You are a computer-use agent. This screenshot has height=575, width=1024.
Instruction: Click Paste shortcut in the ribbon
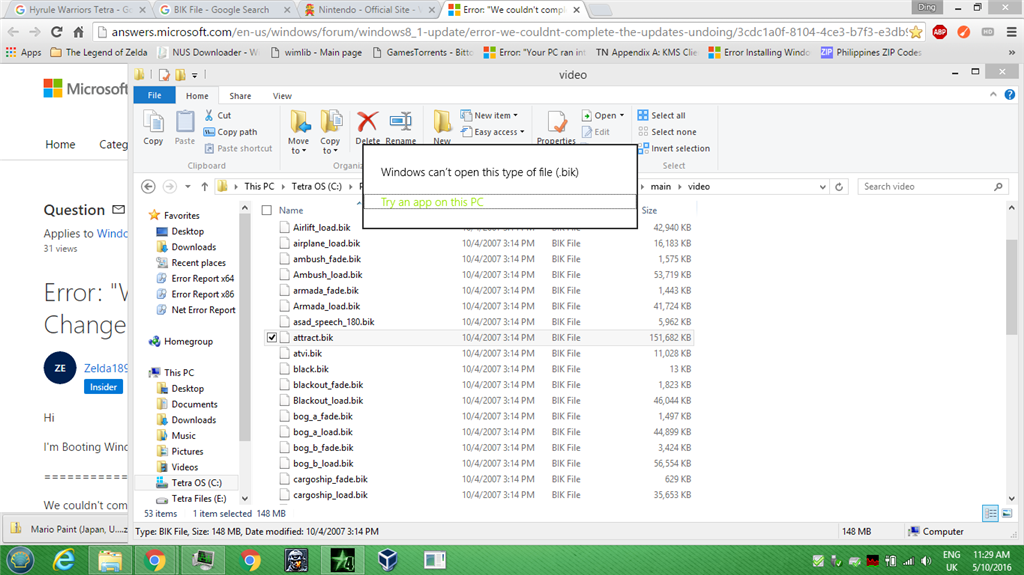(x=238, y=148)
